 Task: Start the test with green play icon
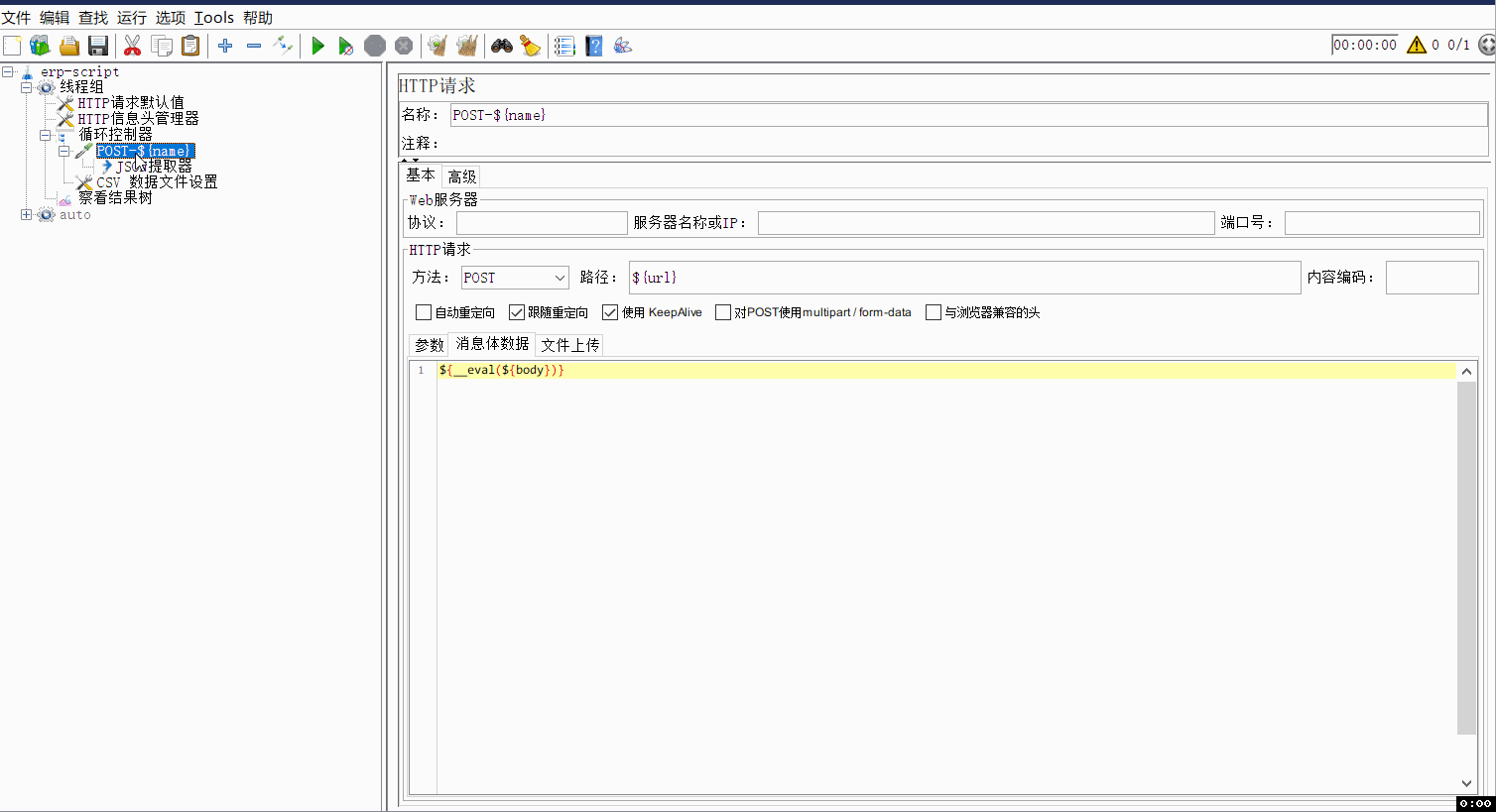tap(317, 46)
